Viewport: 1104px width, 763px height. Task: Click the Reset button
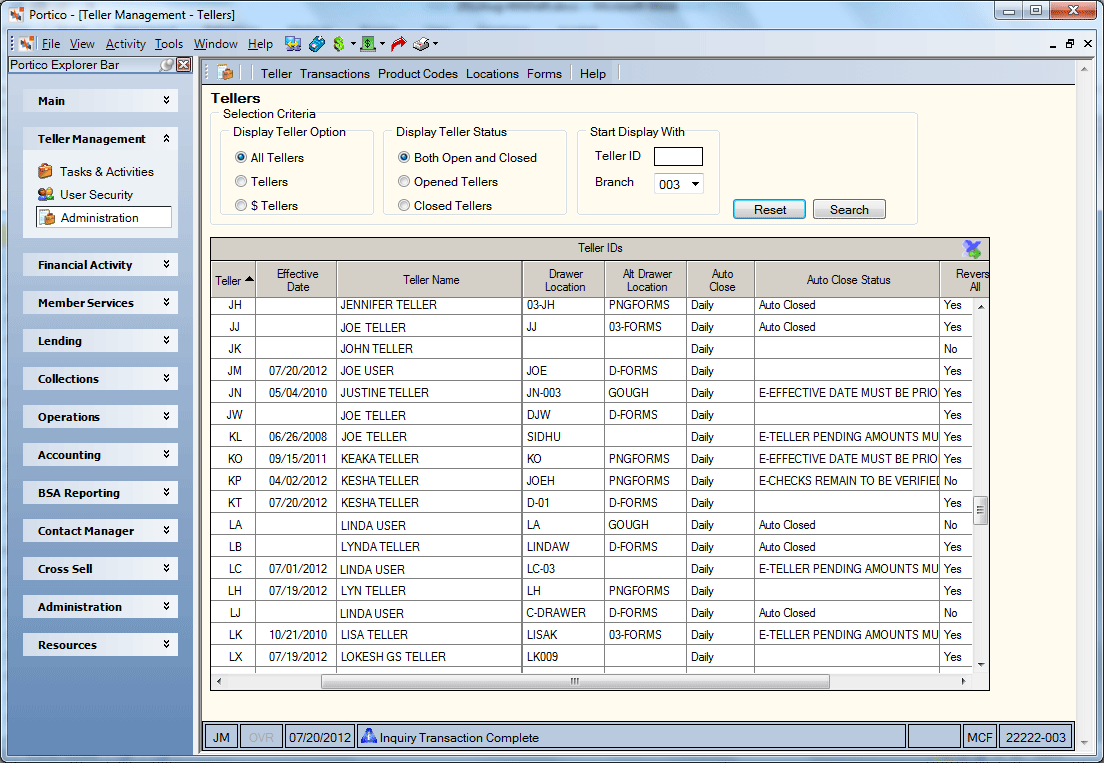770,209
